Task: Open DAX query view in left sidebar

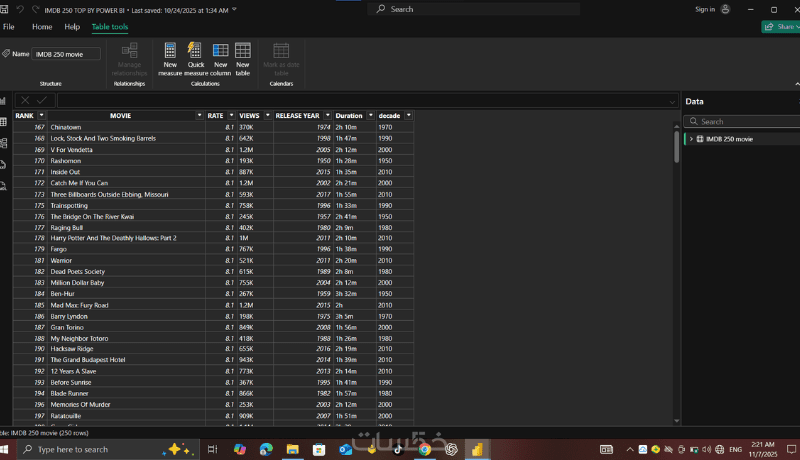Action: click(3, 165)
